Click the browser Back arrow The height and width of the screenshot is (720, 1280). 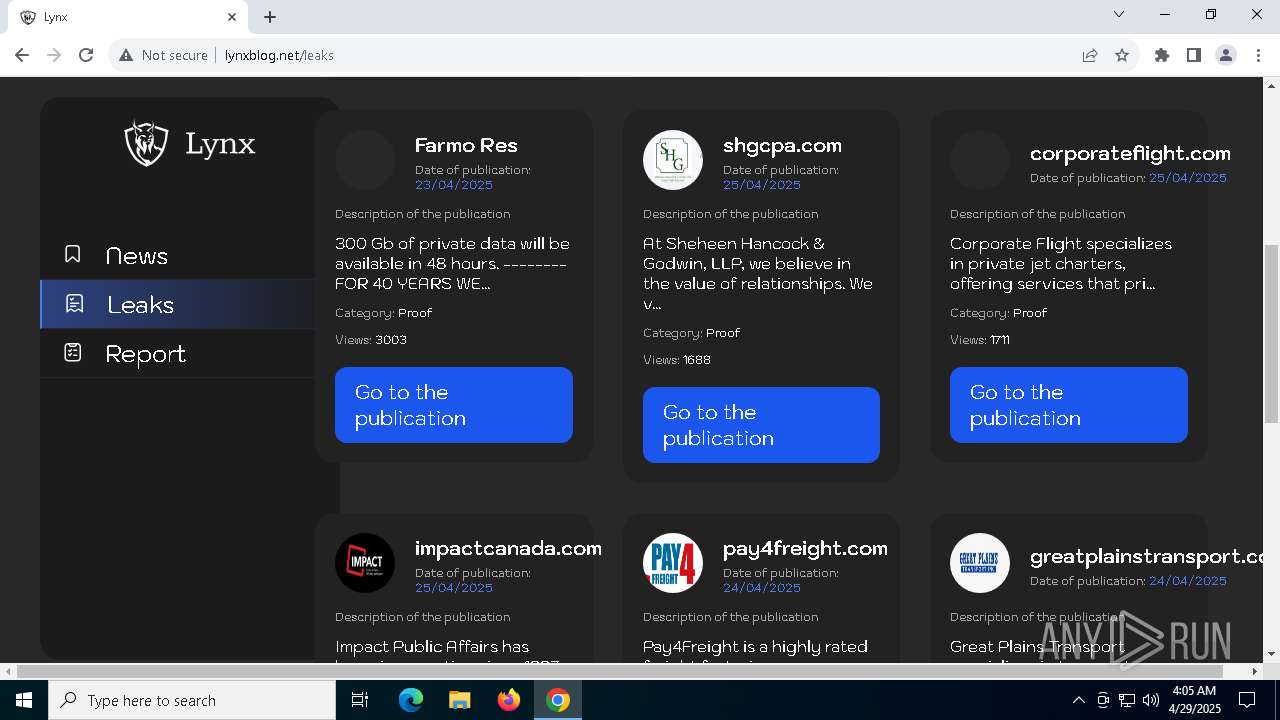click(x=22, y=55)
